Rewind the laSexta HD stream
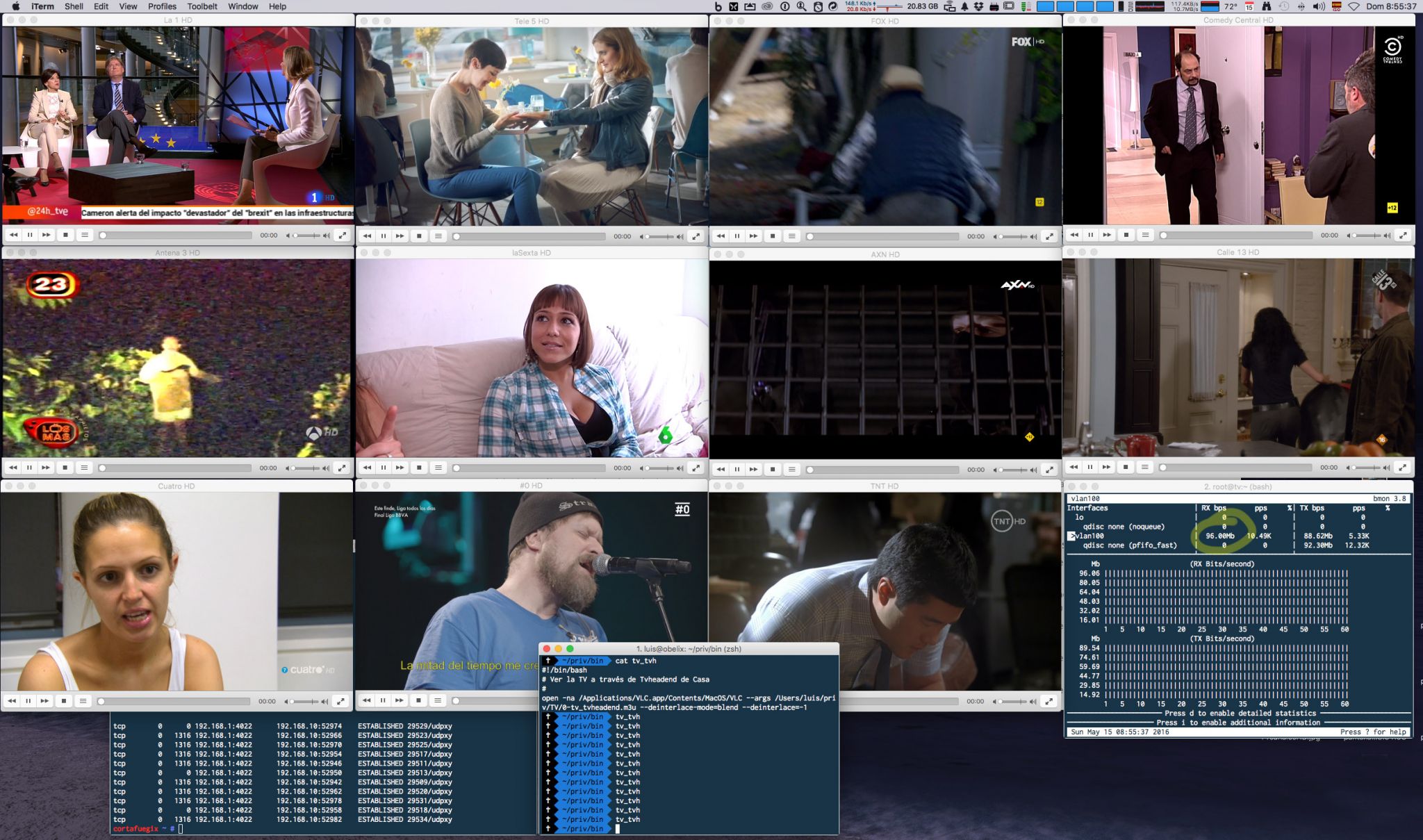This screenshot has height=840, width=1423. [x=367, y=468]
